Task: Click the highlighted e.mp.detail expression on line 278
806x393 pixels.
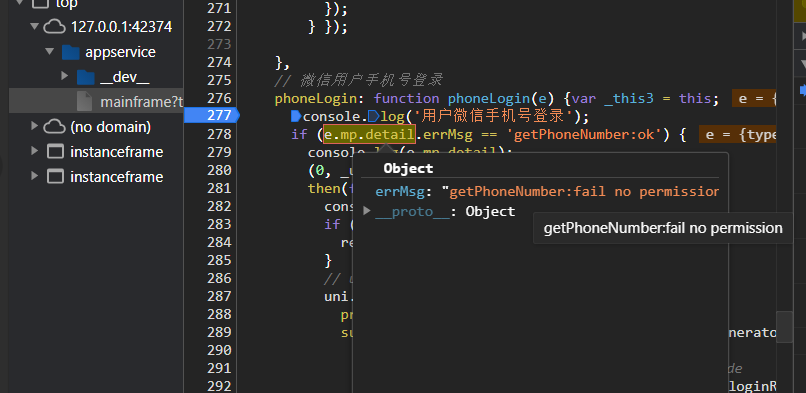Action: pos(369,134)
